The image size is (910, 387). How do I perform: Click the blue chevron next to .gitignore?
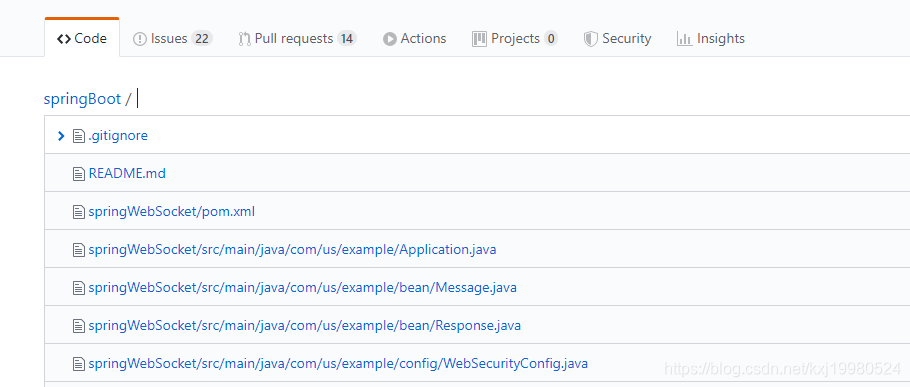tap(61, 136)
